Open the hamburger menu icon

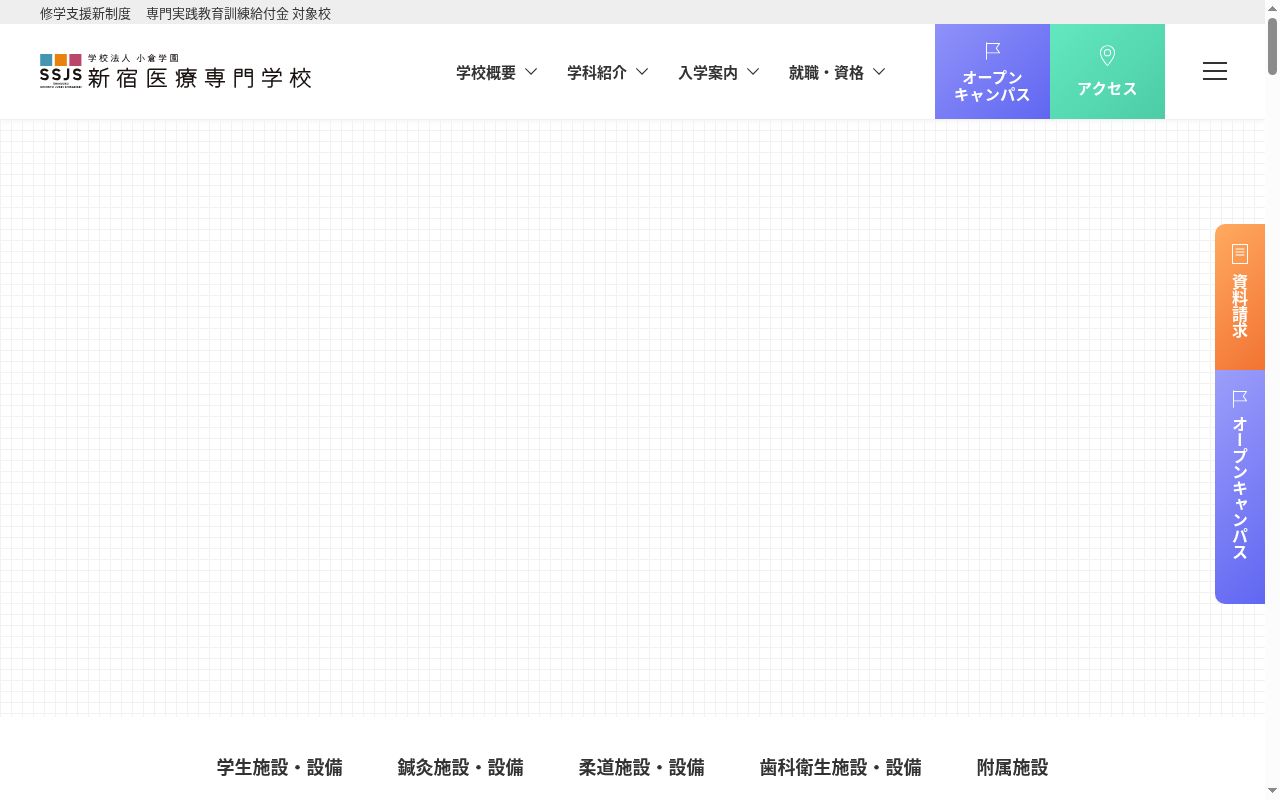point(1215,71)
